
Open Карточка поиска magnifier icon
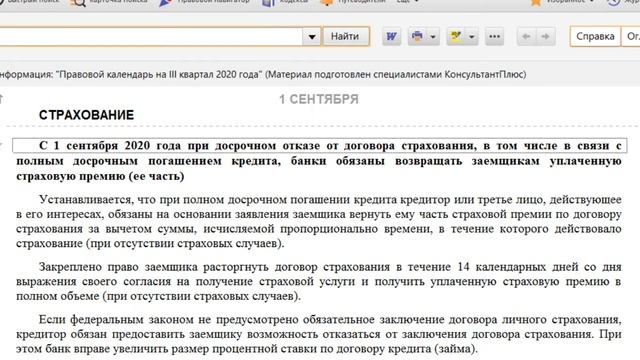click(78, 2)
